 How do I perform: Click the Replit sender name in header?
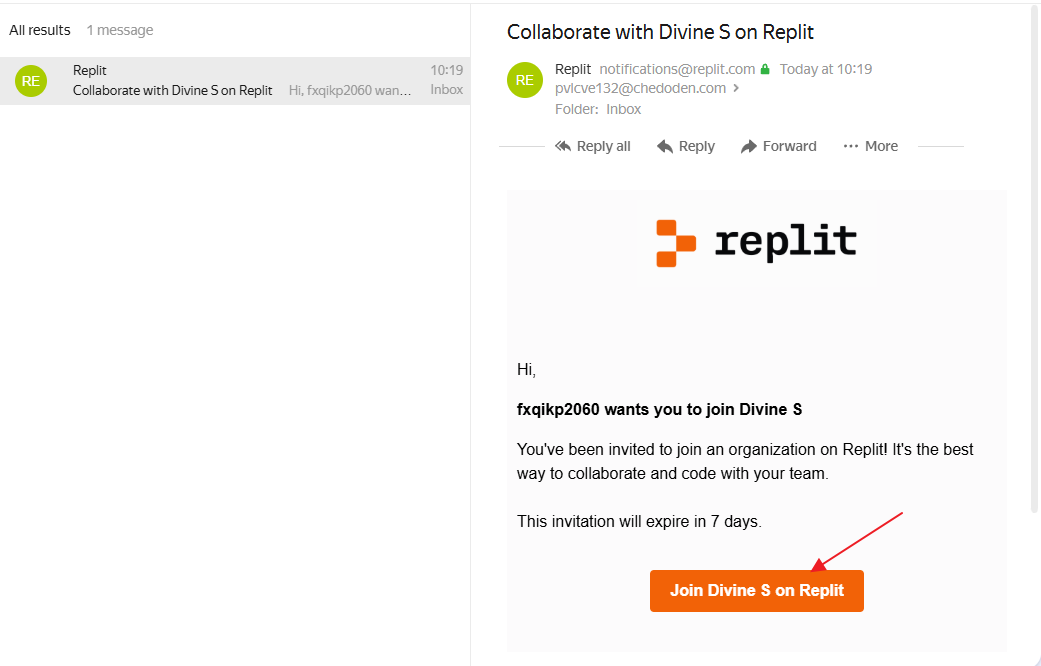pos(573,69)
